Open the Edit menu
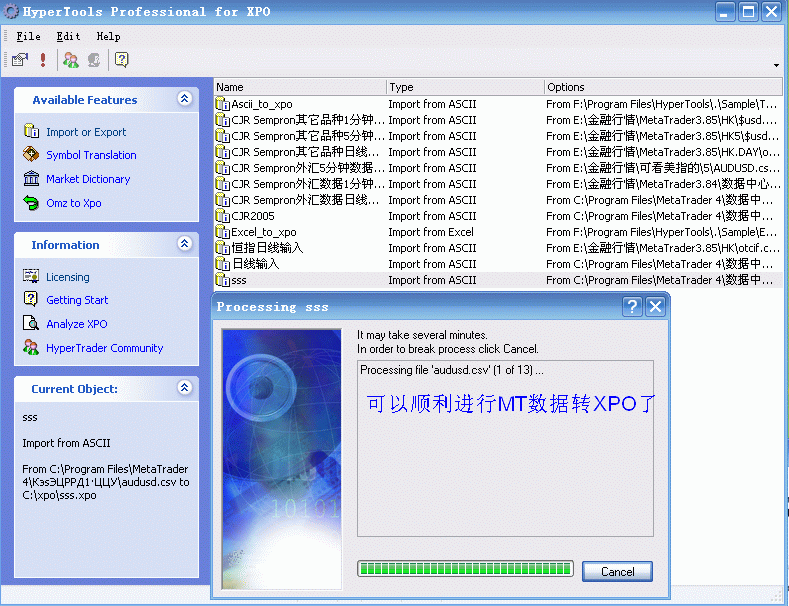This screenshot has height=606, width=789. point(68,36)
